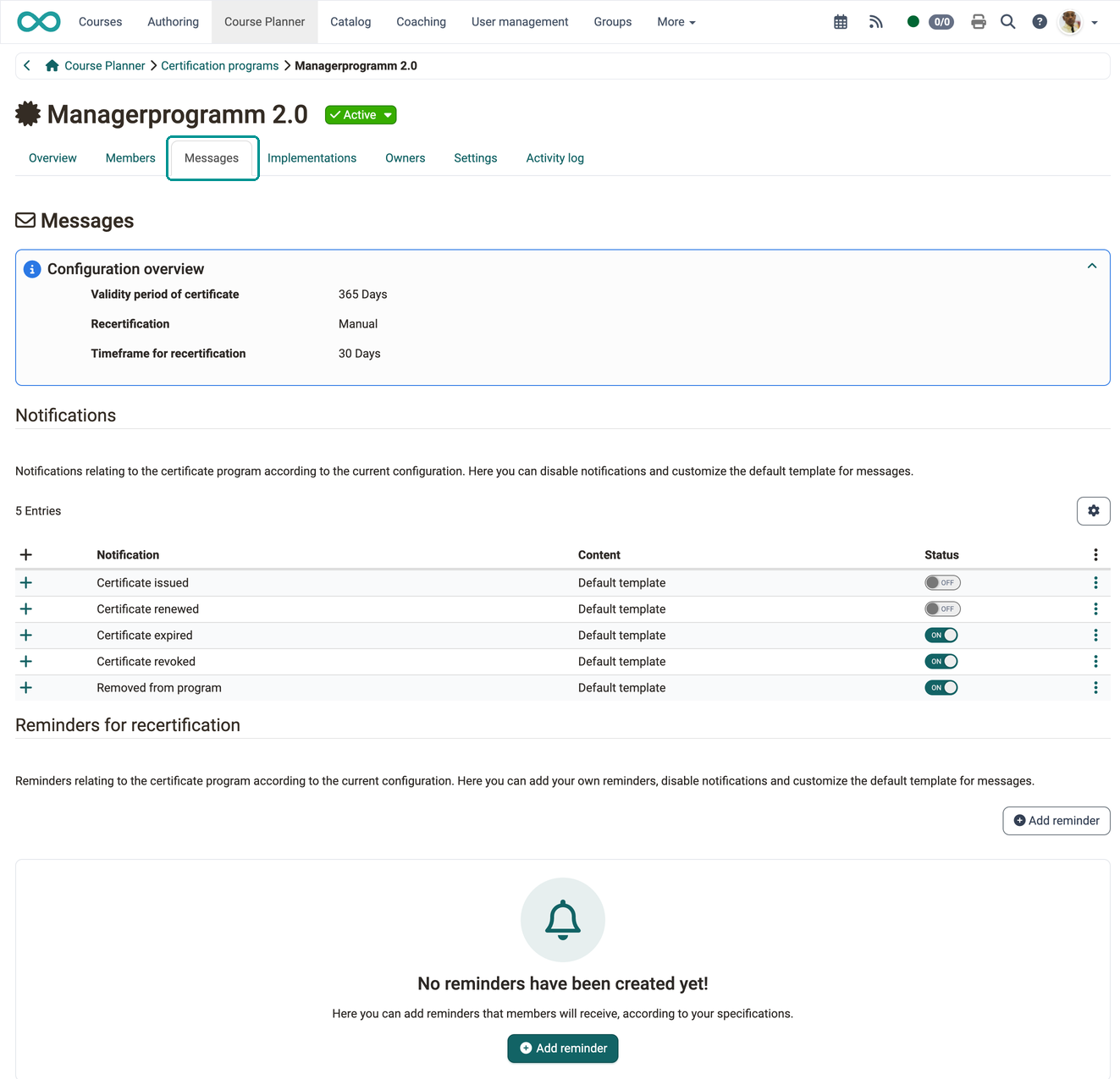Click the info icon in Configuration overview

point(32,269)
